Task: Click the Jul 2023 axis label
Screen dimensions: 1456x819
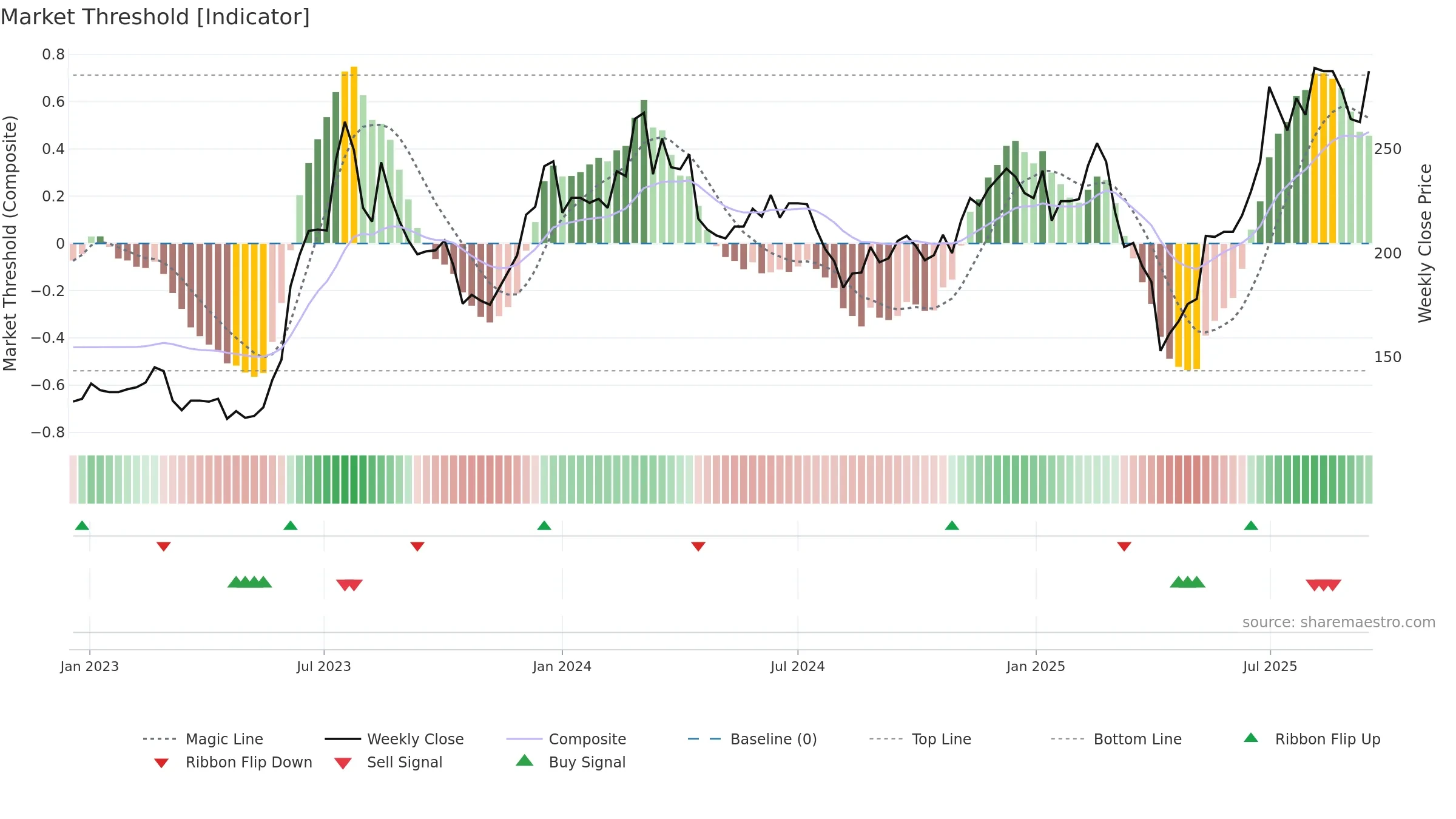Action: click(324, 666)
